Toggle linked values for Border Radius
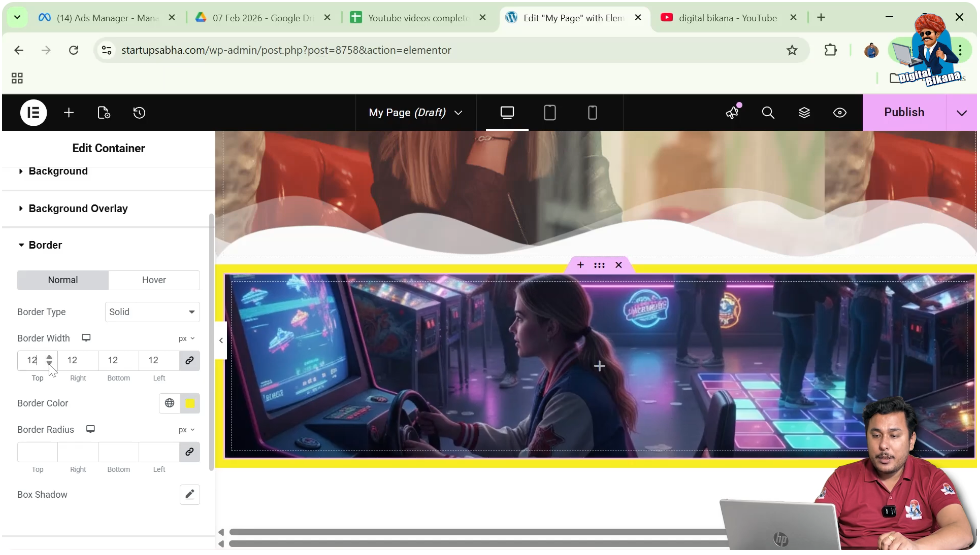 (x=189, y=453)
